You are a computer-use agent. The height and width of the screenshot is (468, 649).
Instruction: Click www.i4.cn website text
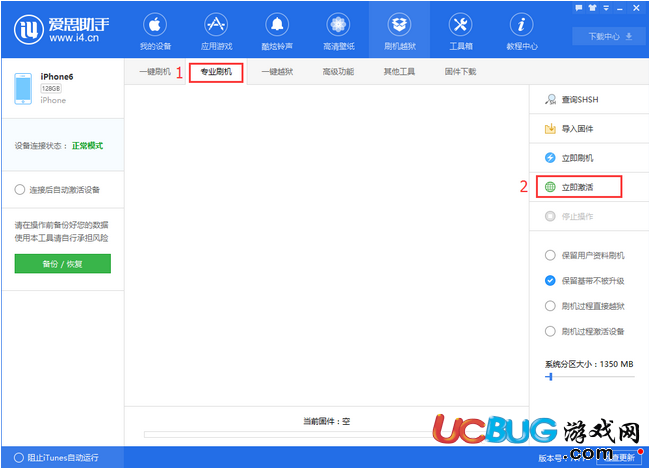(x=74, y=38)
